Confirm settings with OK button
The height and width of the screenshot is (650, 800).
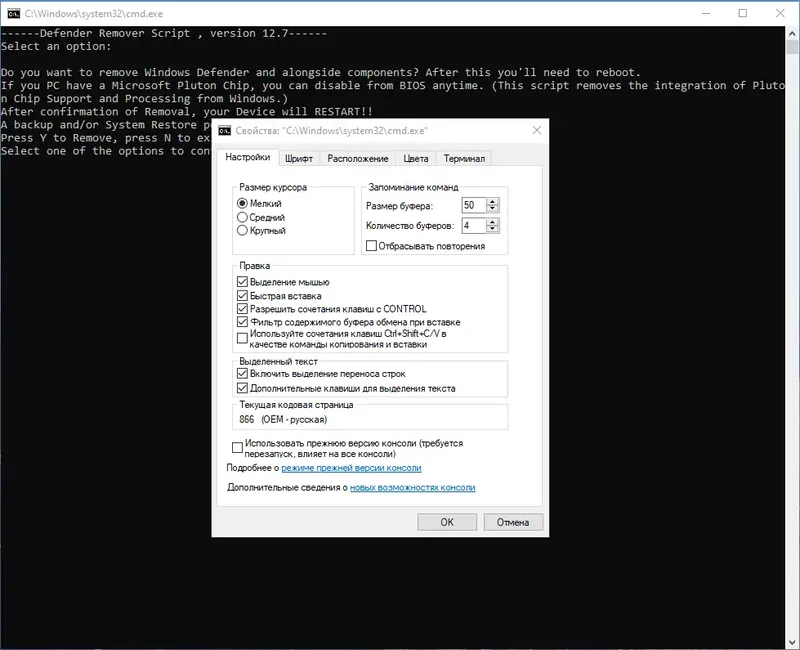click(447, 522)
